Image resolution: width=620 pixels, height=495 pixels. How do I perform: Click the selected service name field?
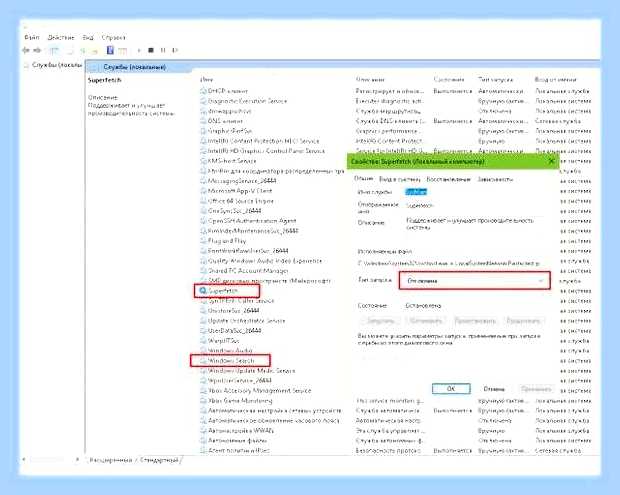coord(416,192)
